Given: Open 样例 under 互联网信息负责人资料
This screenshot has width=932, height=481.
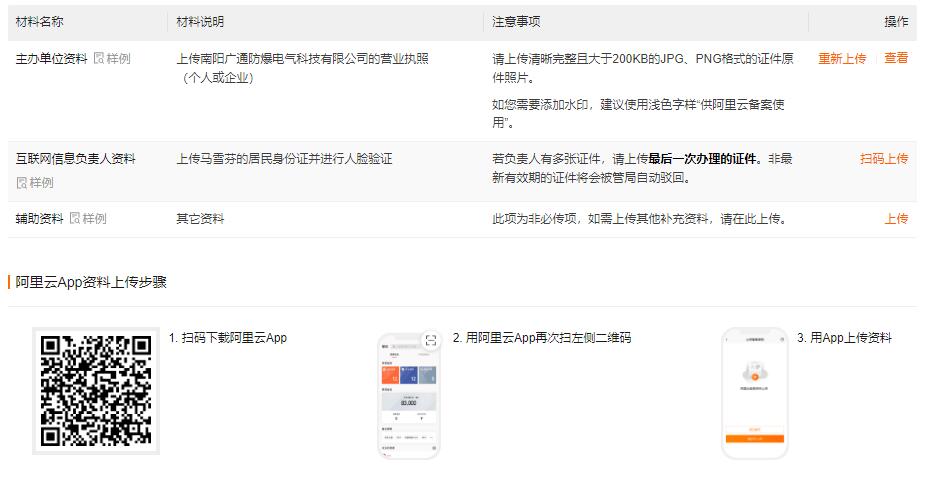Looking at the screenshot, I should 42,183.
